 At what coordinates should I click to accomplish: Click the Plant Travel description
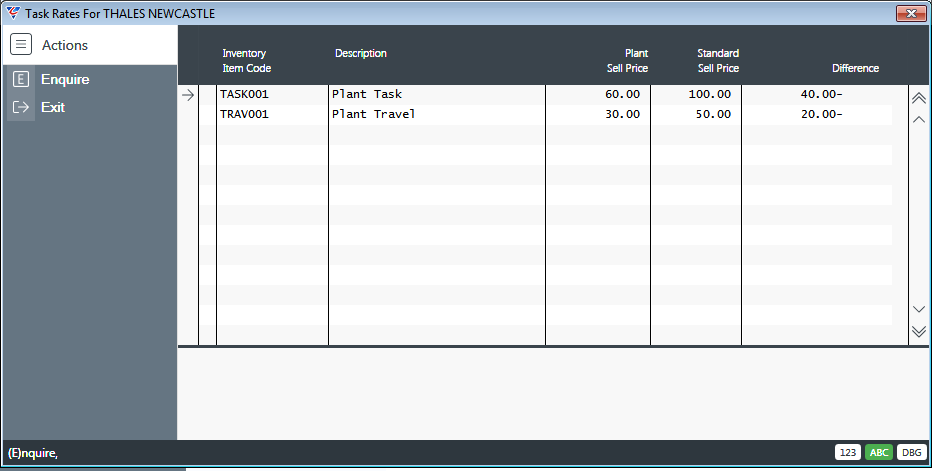[373, 114]
